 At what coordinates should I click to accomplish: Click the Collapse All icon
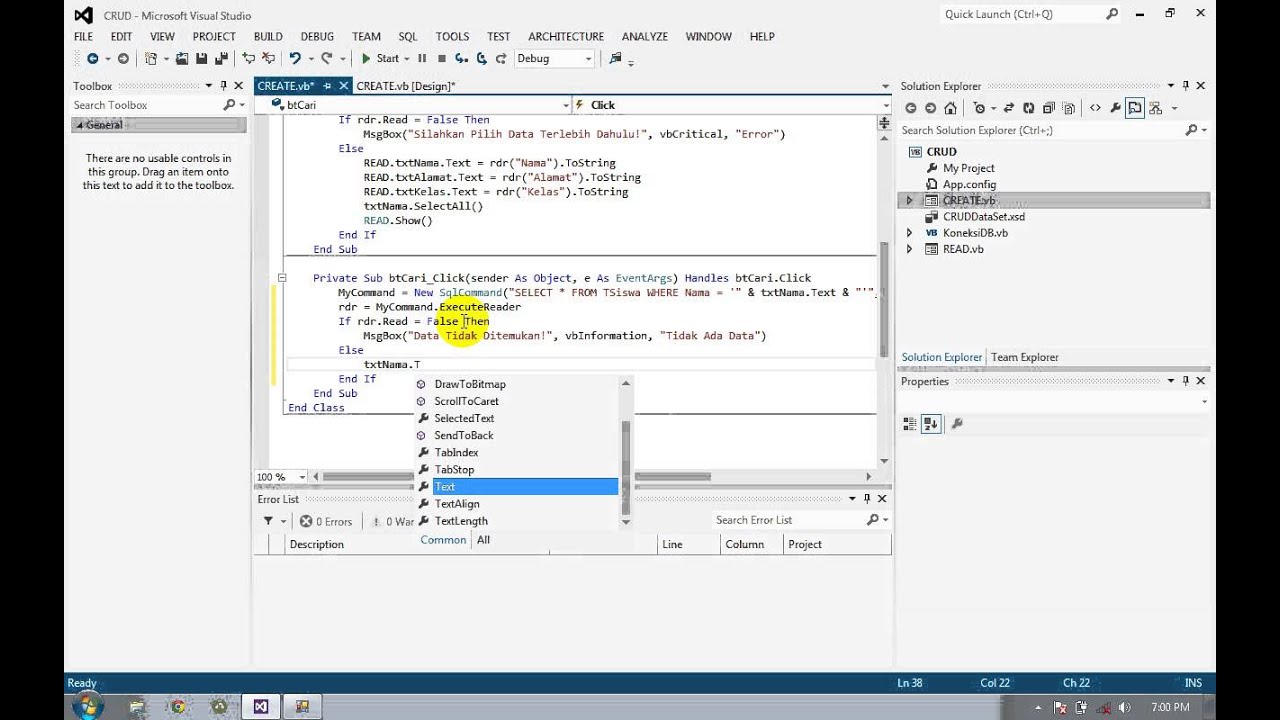[1049, 108]
